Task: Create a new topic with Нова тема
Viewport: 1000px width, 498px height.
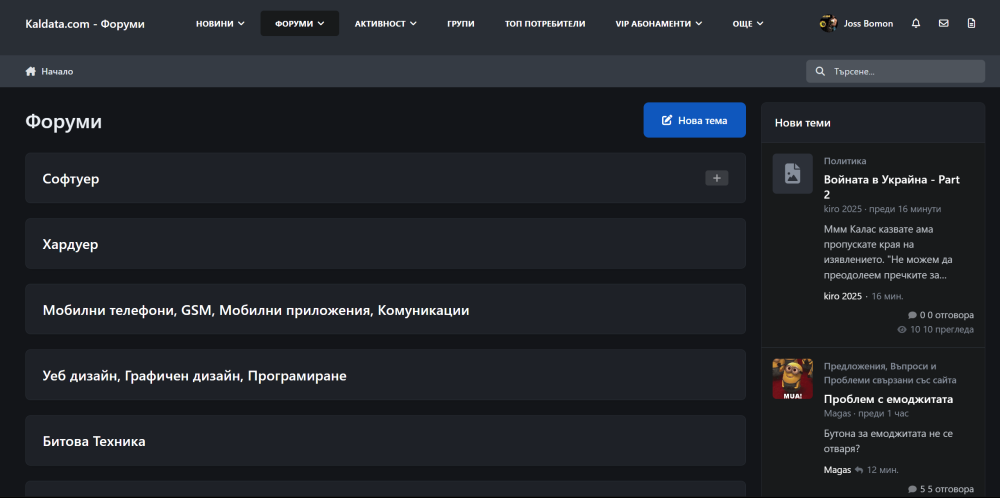Action: coord(695,120)
